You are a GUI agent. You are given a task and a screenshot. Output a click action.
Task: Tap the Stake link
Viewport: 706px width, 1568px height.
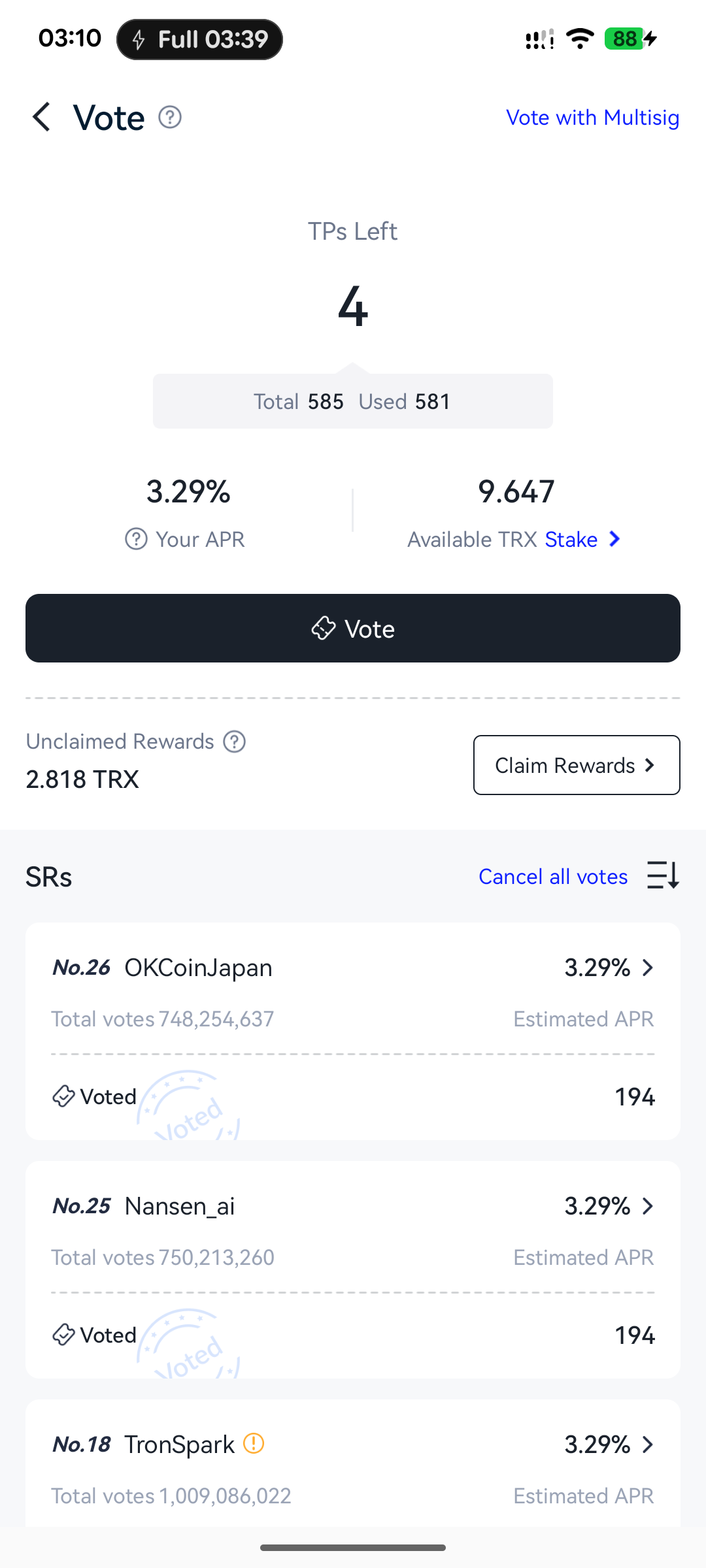[571, 540]
